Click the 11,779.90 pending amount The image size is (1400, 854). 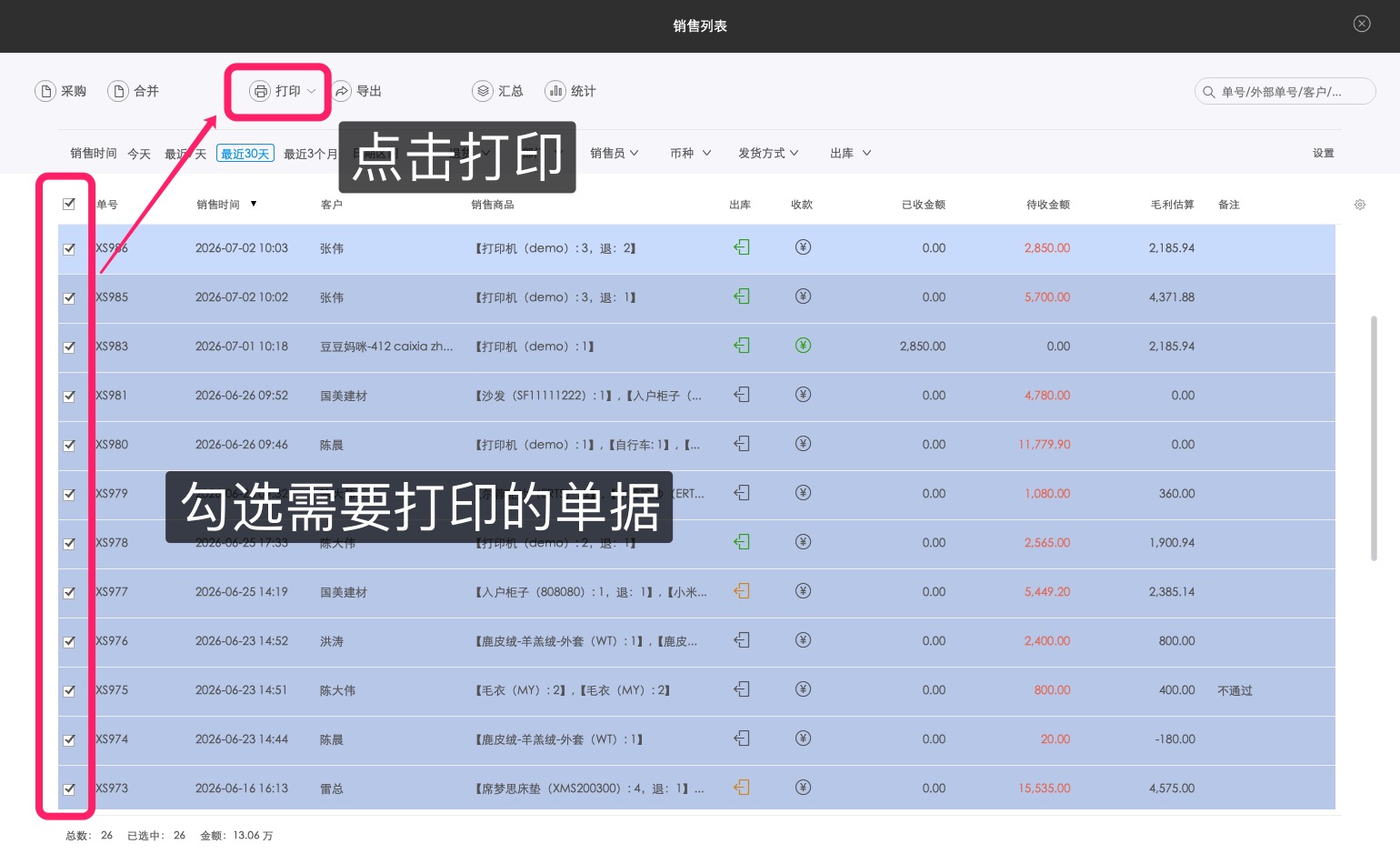point(1045,445)
